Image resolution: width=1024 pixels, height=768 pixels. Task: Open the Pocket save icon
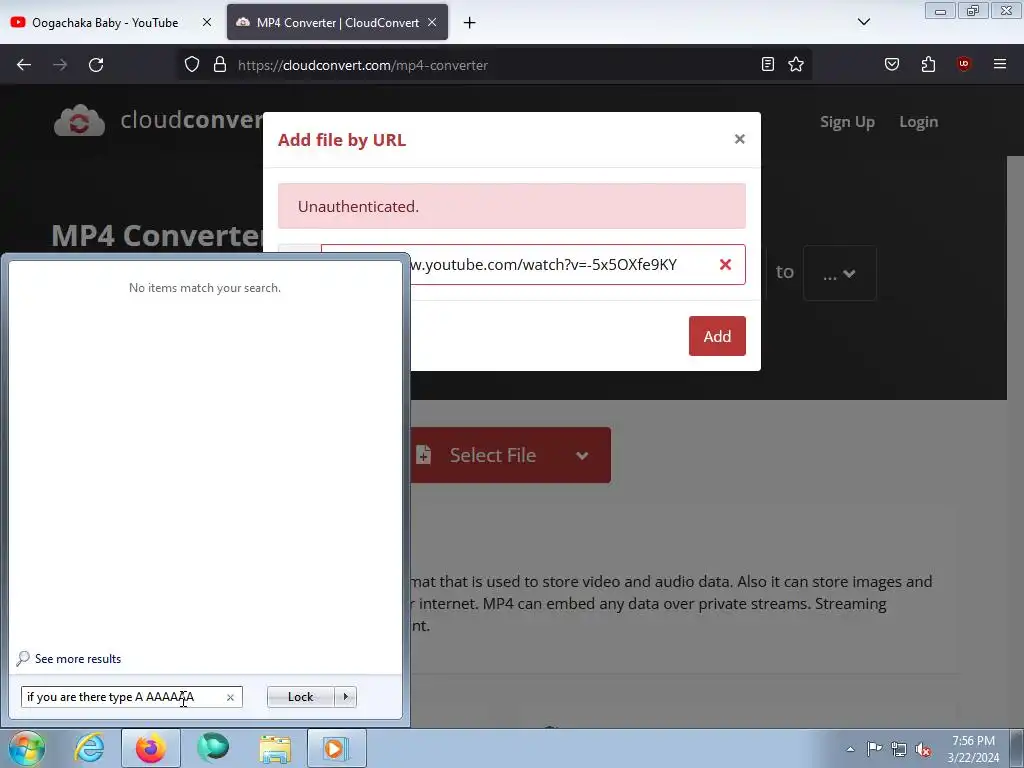892,64
